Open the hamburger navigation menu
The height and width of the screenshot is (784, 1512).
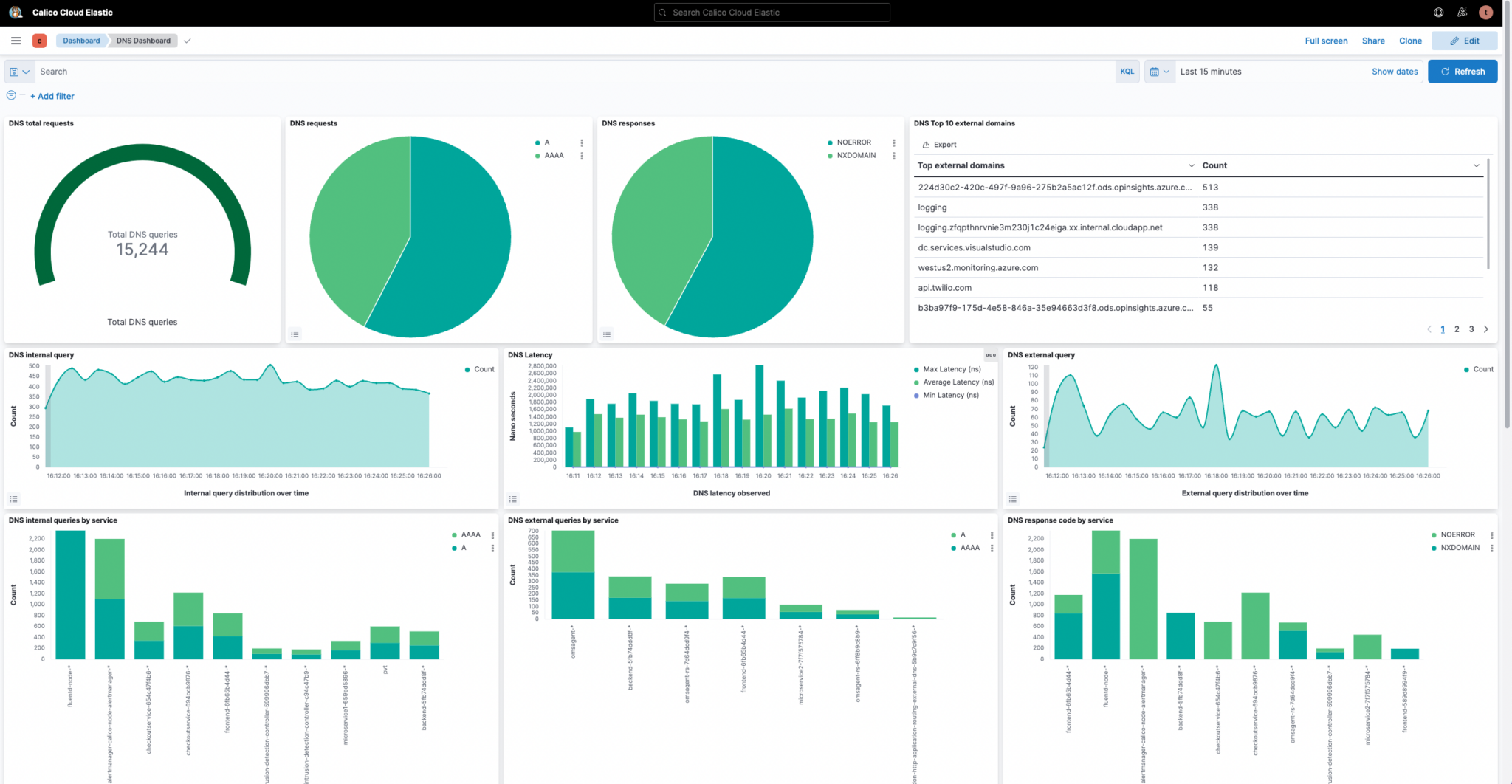15,41
